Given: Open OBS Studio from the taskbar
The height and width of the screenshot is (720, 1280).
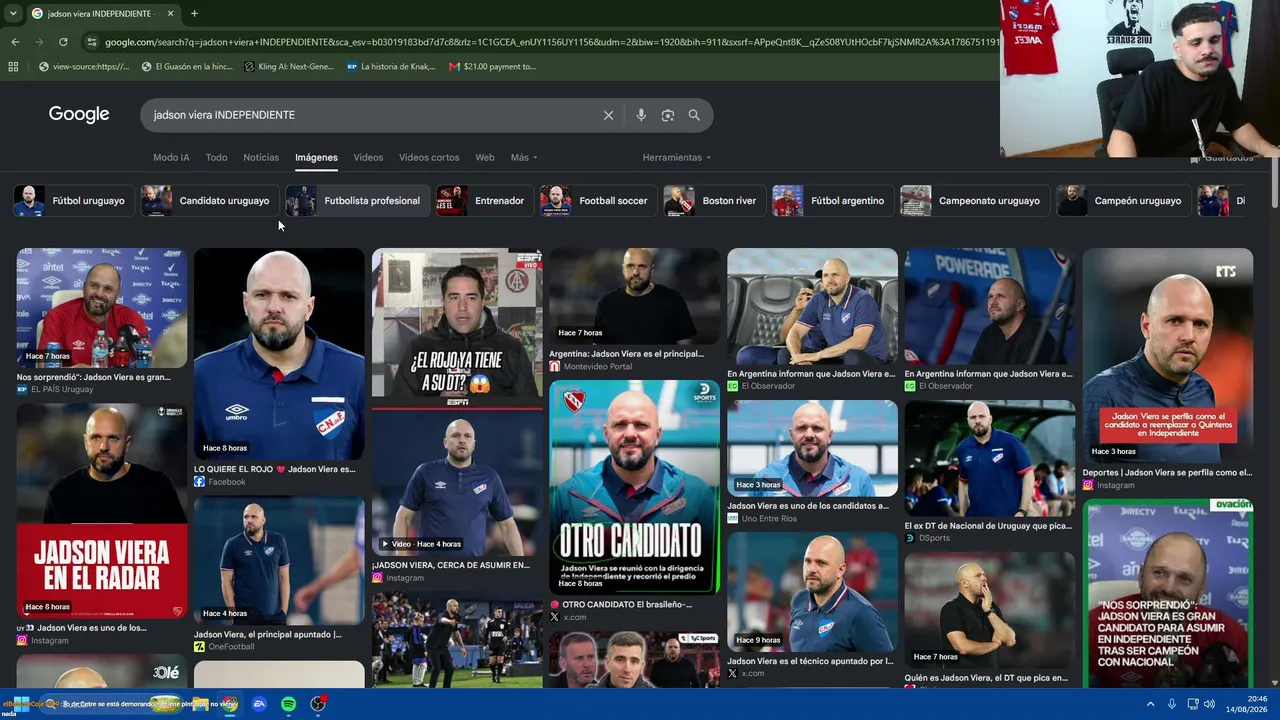Looking at the screenshot, I should [x=318, y=704].
